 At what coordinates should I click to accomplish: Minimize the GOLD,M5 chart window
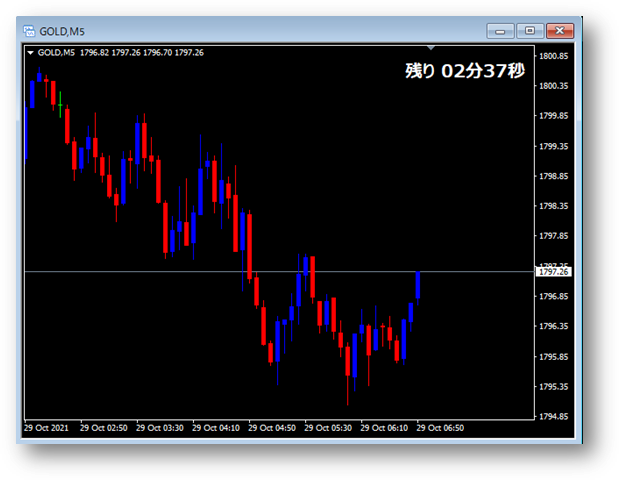click(x=501, y=31)
